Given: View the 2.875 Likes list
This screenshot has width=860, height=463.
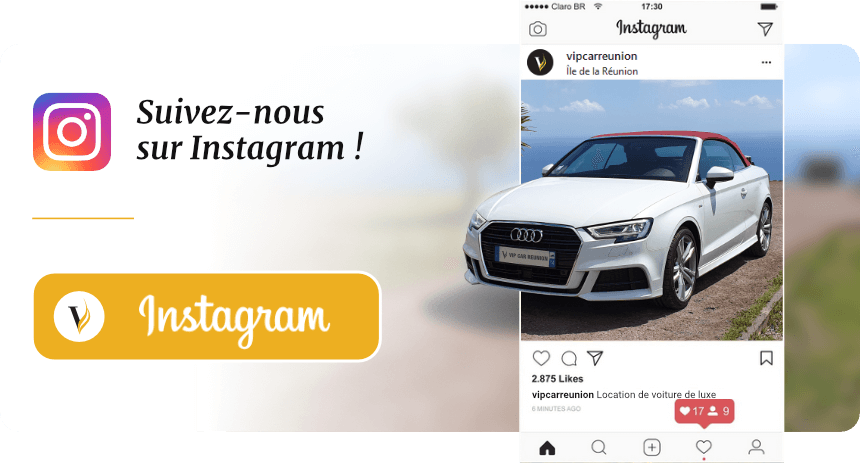Looking at the screenshot, I should pyautogui.click(x=557, y=379).
